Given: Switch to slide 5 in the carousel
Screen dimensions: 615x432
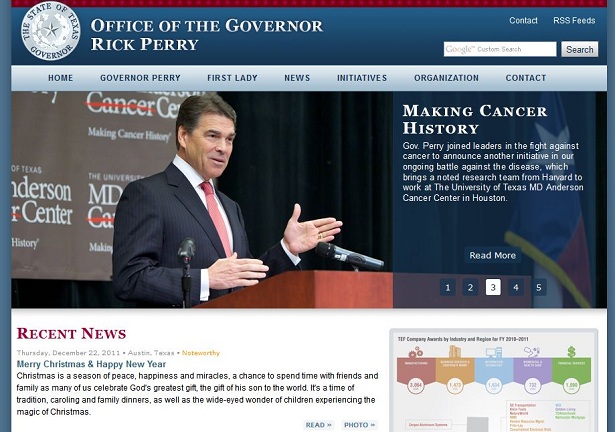Looking at the screenshot, I should pyautogui.click(x=539, y=288).
